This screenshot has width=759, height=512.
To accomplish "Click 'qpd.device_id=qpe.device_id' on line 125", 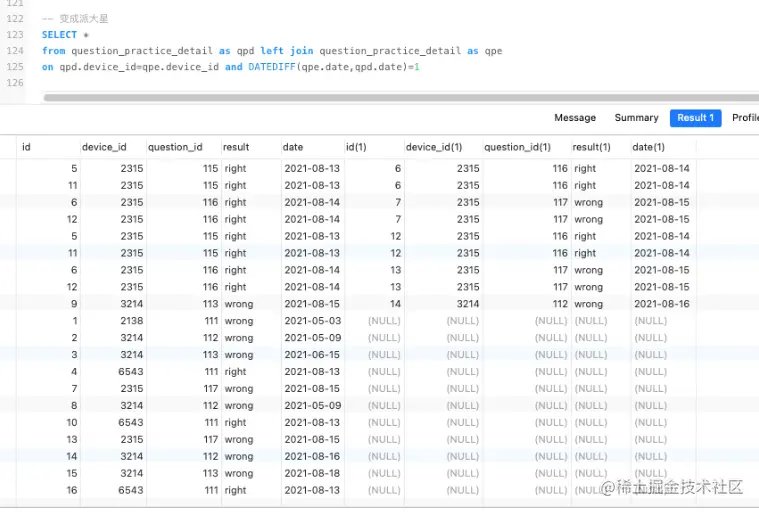I will pos(139,67).
